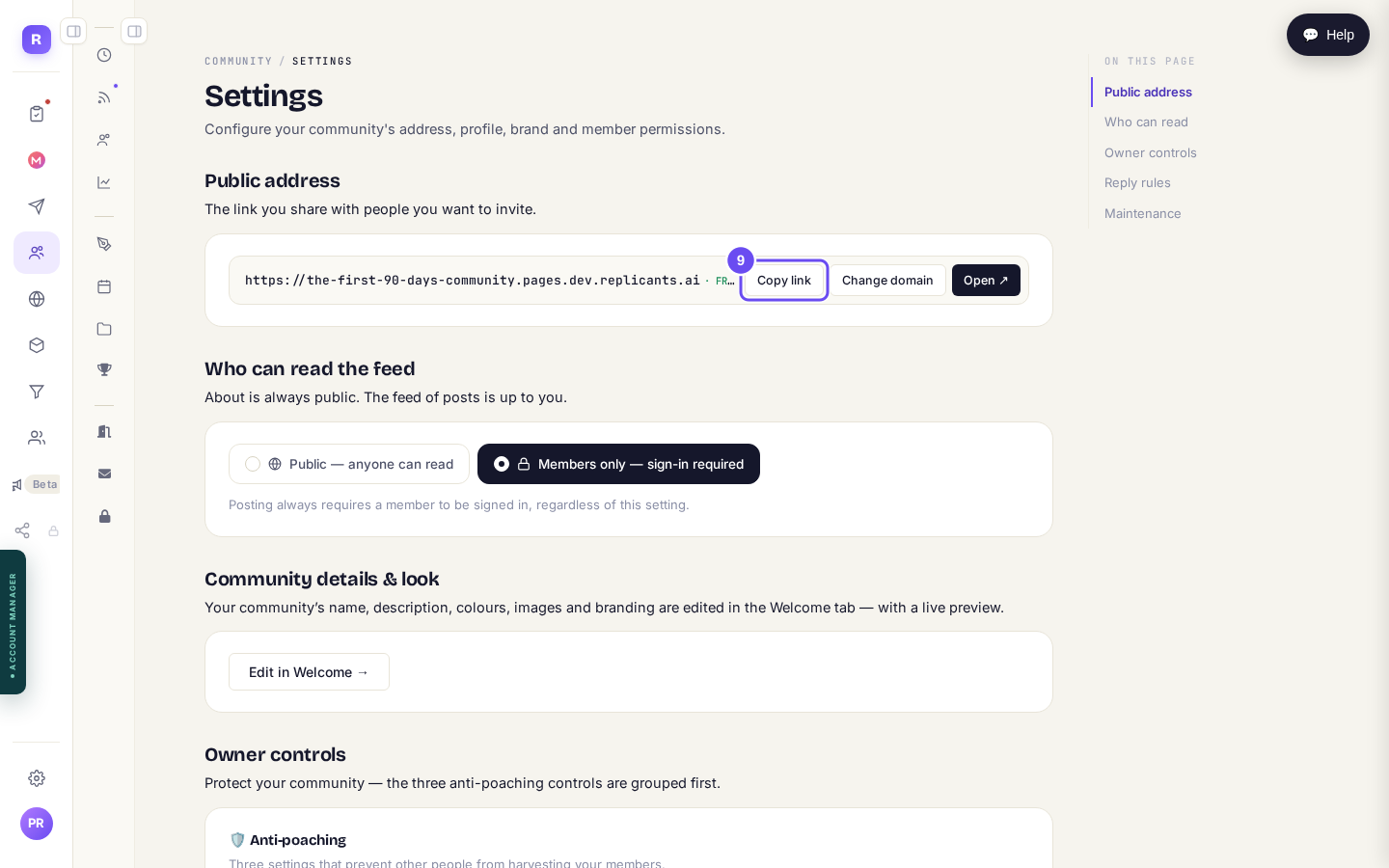
Task: Select Members only — sign-in required option
Action: [618, 464]
